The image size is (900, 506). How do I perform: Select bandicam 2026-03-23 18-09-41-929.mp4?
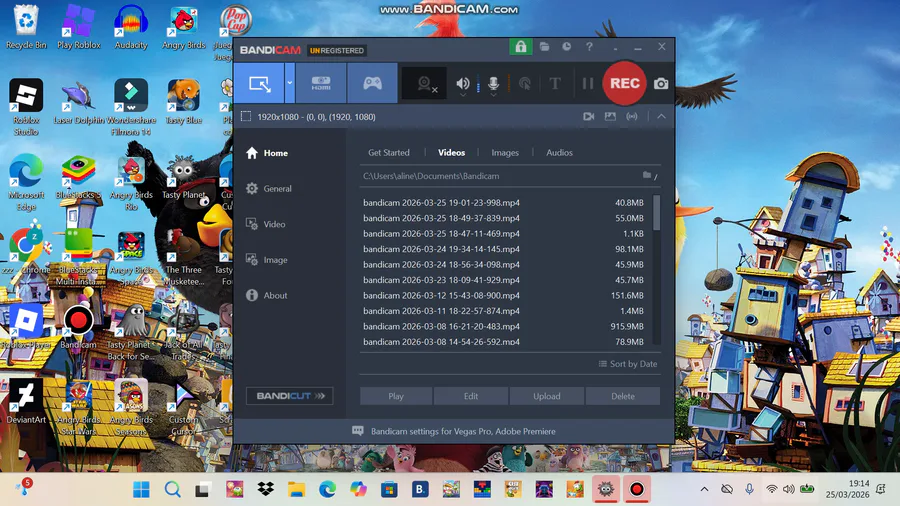(504, 280)
